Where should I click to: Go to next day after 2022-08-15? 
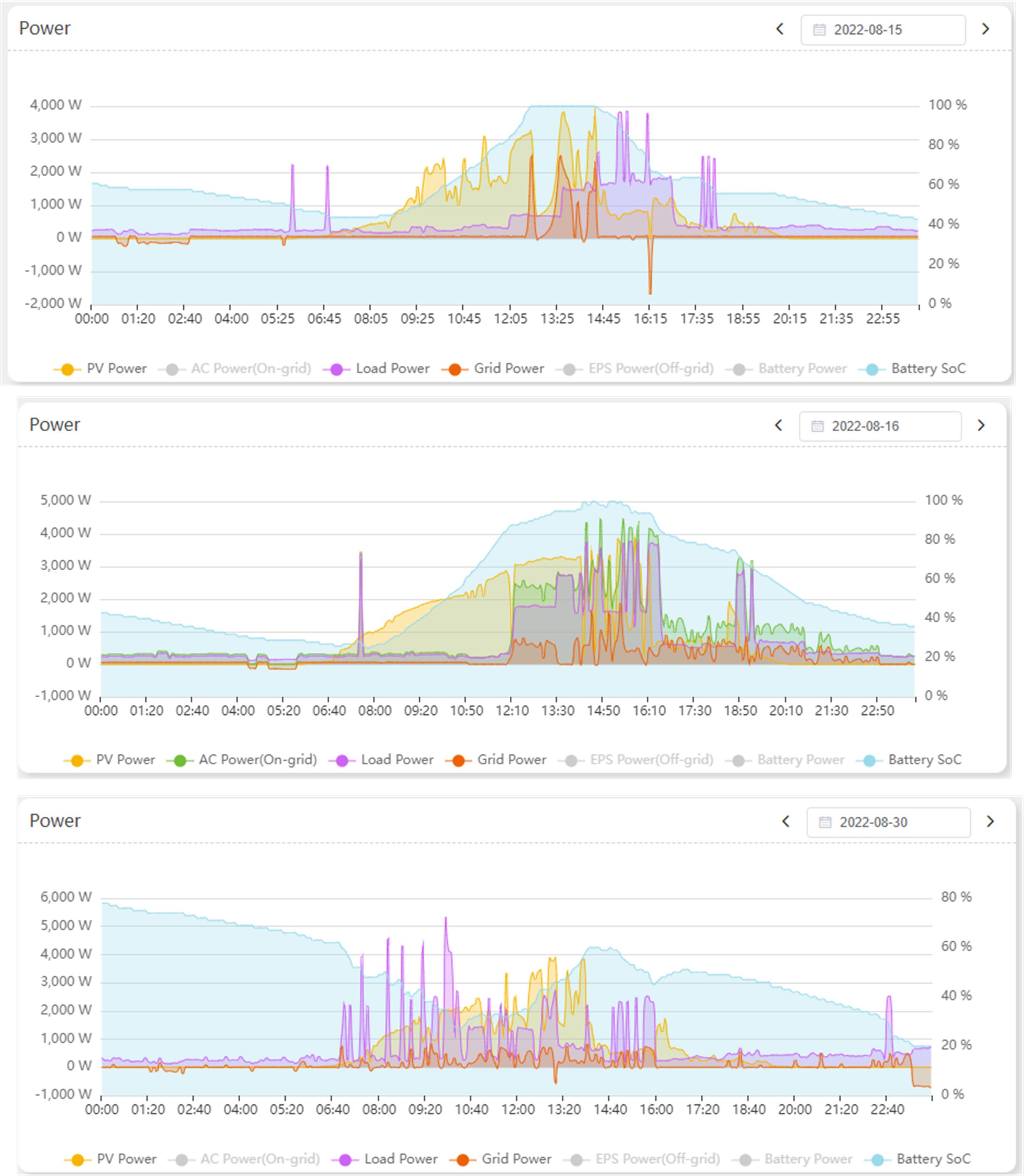pos(985,29)
